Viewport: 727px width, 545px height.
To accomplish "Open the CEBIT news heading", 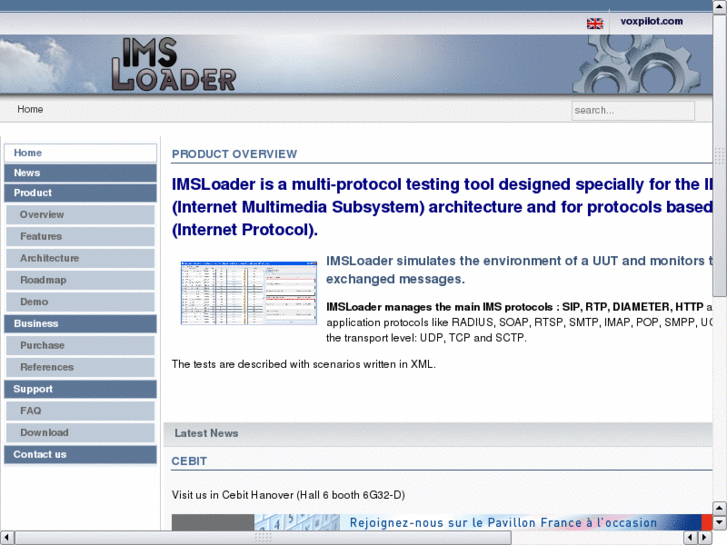I will pos(189,461).
